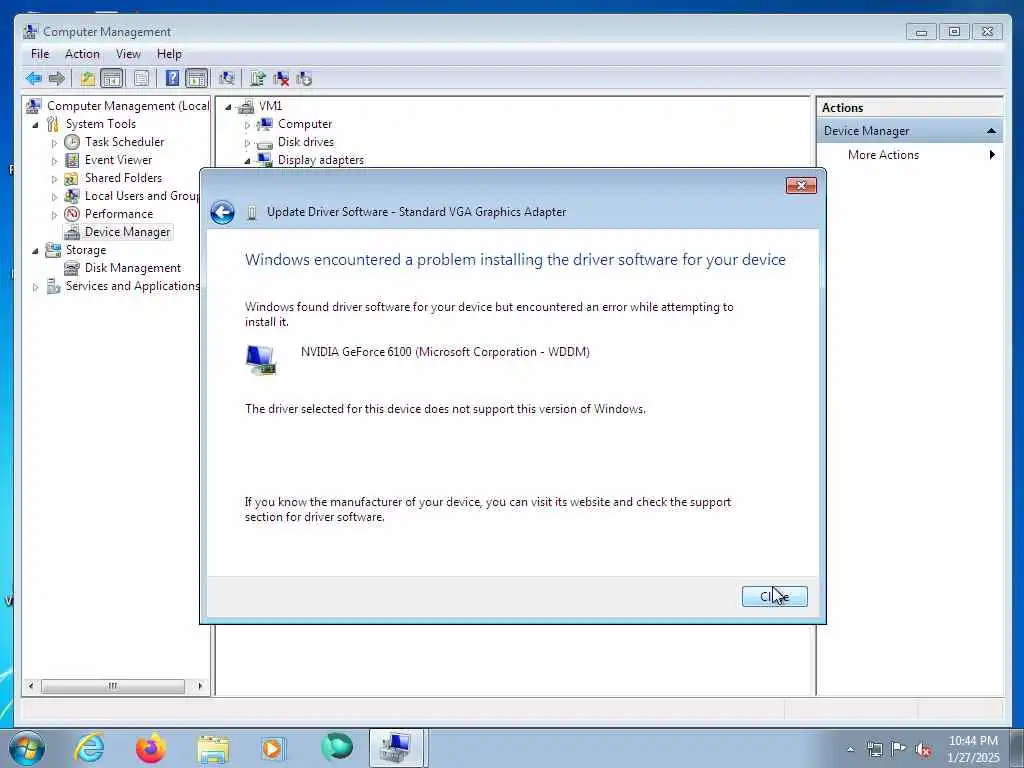Click Scan for hardware changes toolbar icon
The width and height of the screenshot is (1024, 768).
pyautogui.click(x=227, y=79)
